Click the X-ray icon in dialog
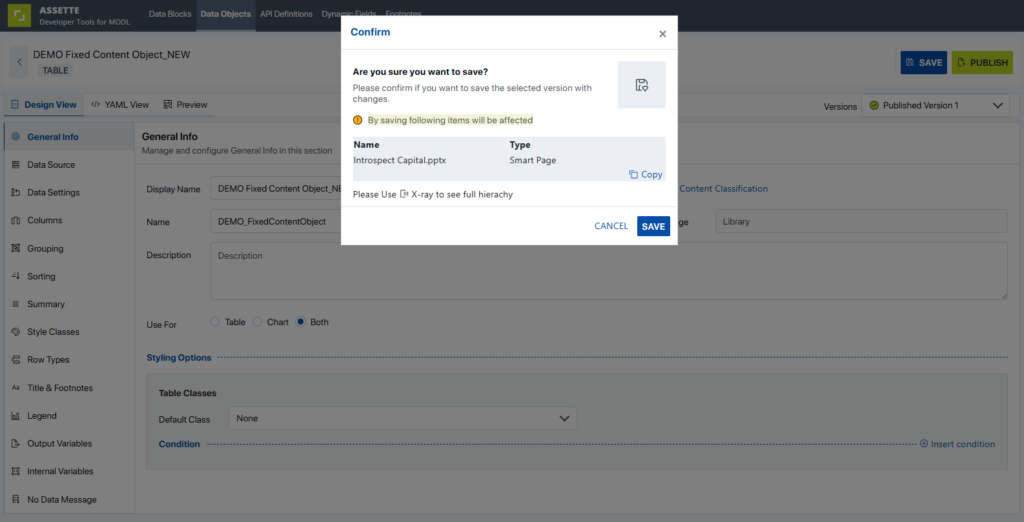Viewport: 1024px width, 522px height. [404, 194]
